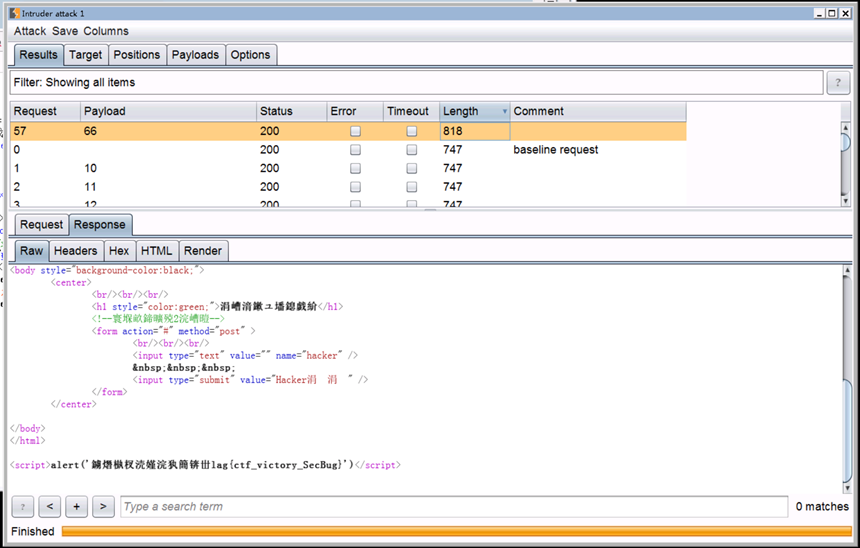Image resolution: width=860 pixels, height=548 pixels.
Task: Switch to the Positions tab
Action: (x=137, y=55)
